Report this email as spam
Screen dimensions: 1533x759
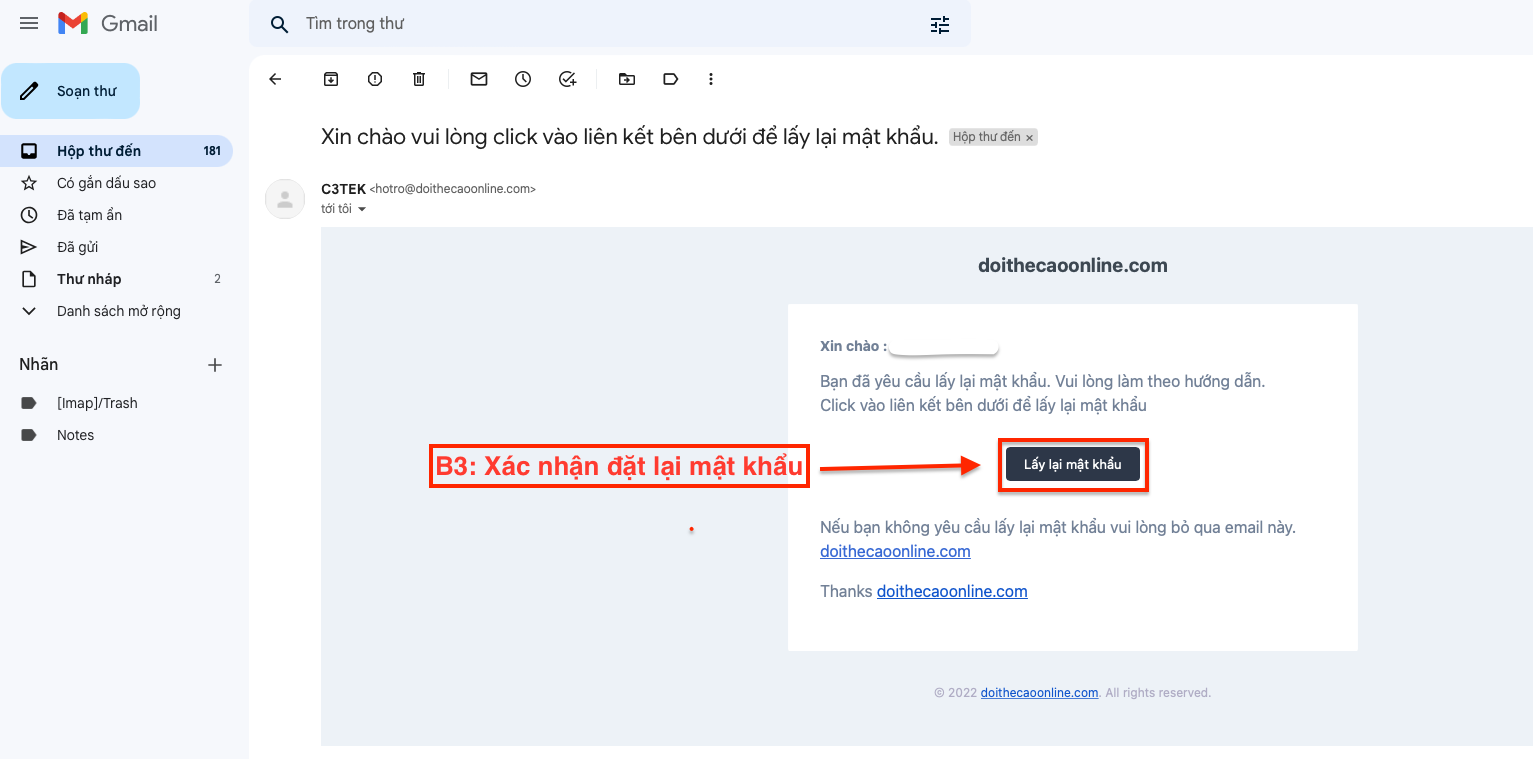[x=375, y=79]
